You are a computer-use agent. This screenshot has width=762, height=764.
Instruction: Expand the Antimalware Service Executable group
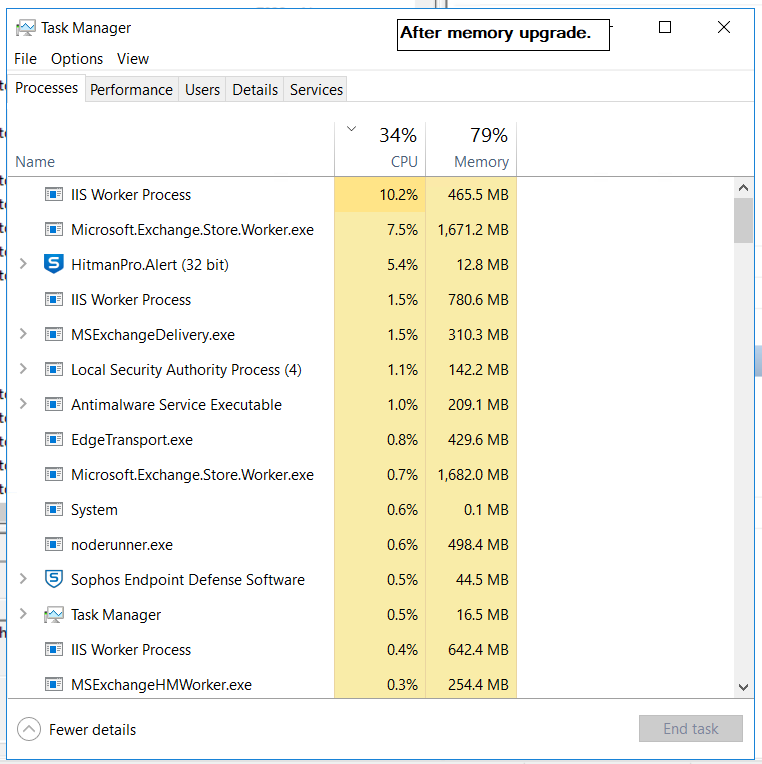pos(23,404)
